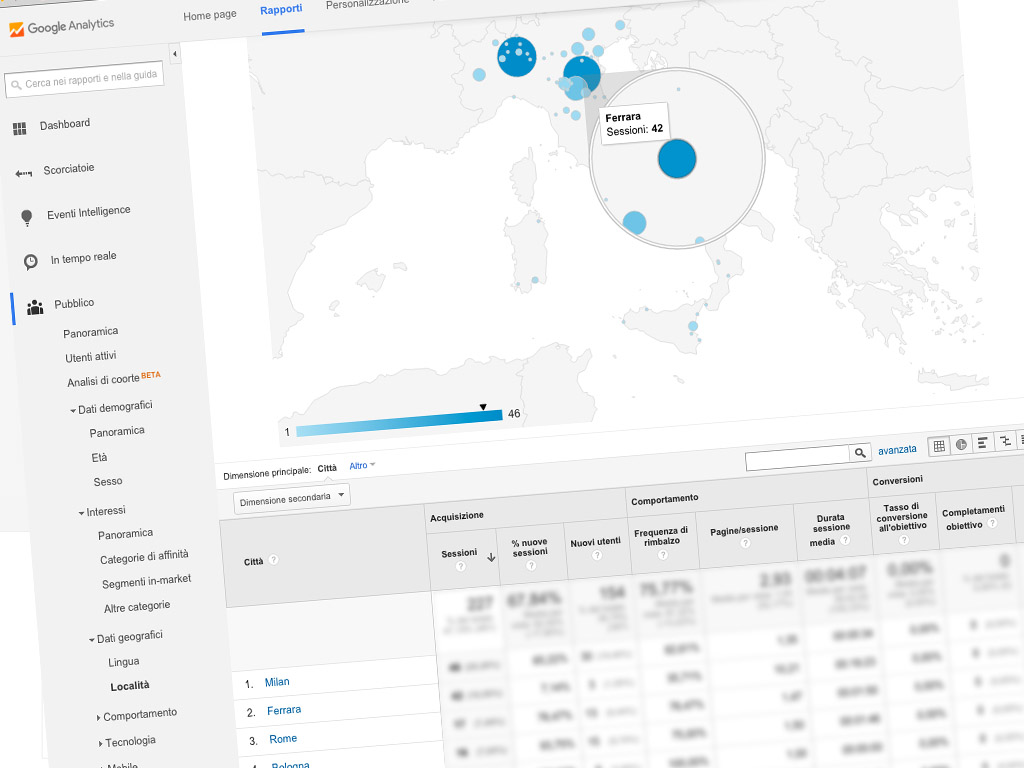Open Dashboard in sidebar

tap(65, 124)
